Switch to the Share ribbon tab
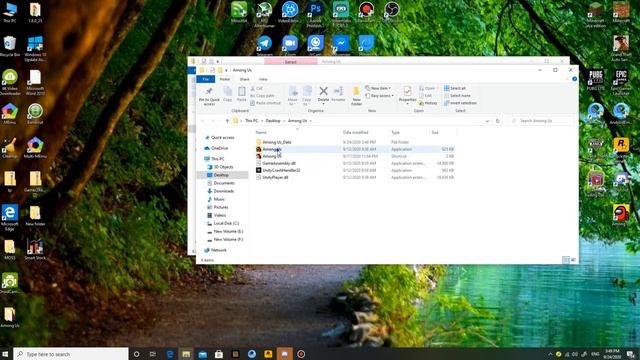Screen dimensions: 640x360 244,79
